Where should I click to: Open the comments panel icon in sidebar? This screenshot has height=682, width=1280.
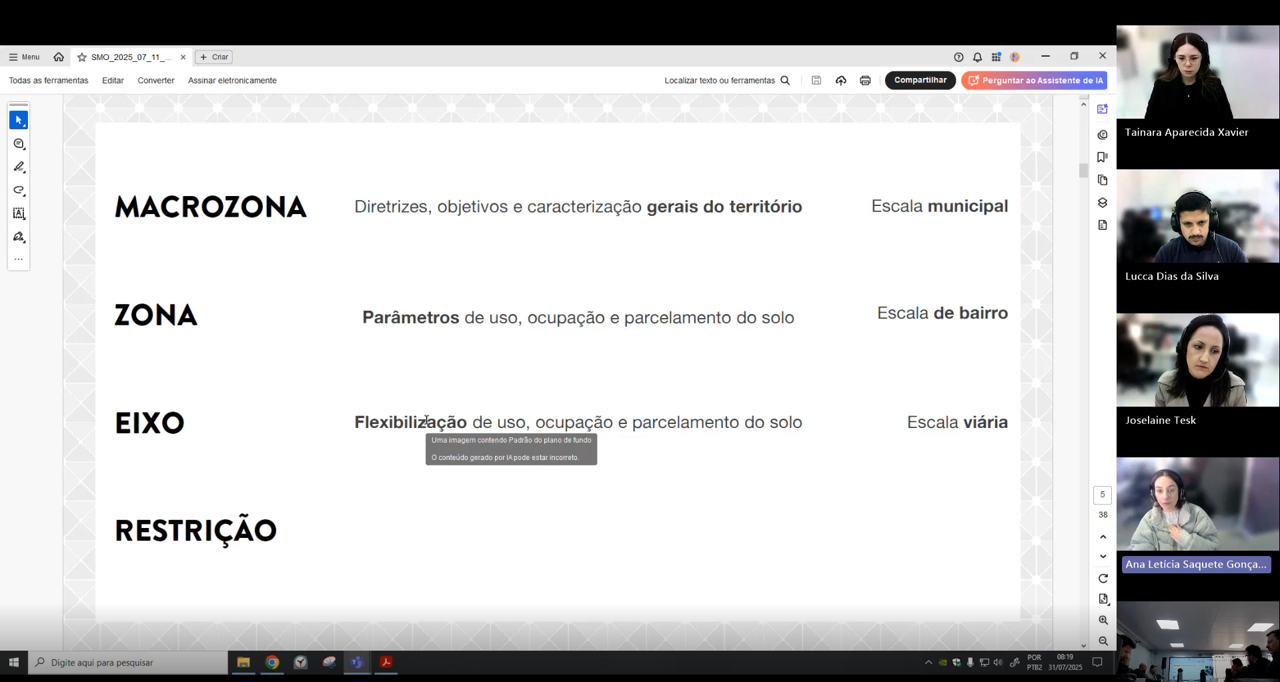[x=1102, y=135]
